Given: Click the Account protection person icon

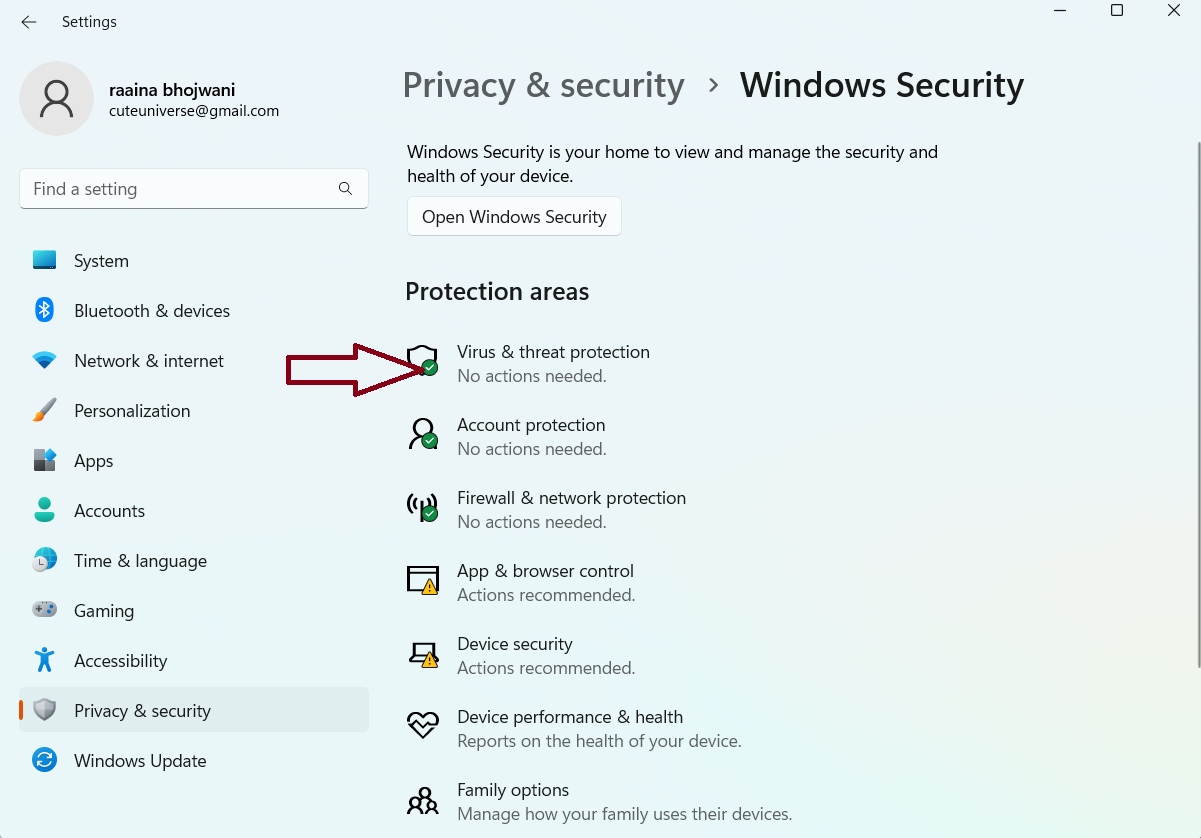Looking at the screenshot, I should click(x=423, y=433).
